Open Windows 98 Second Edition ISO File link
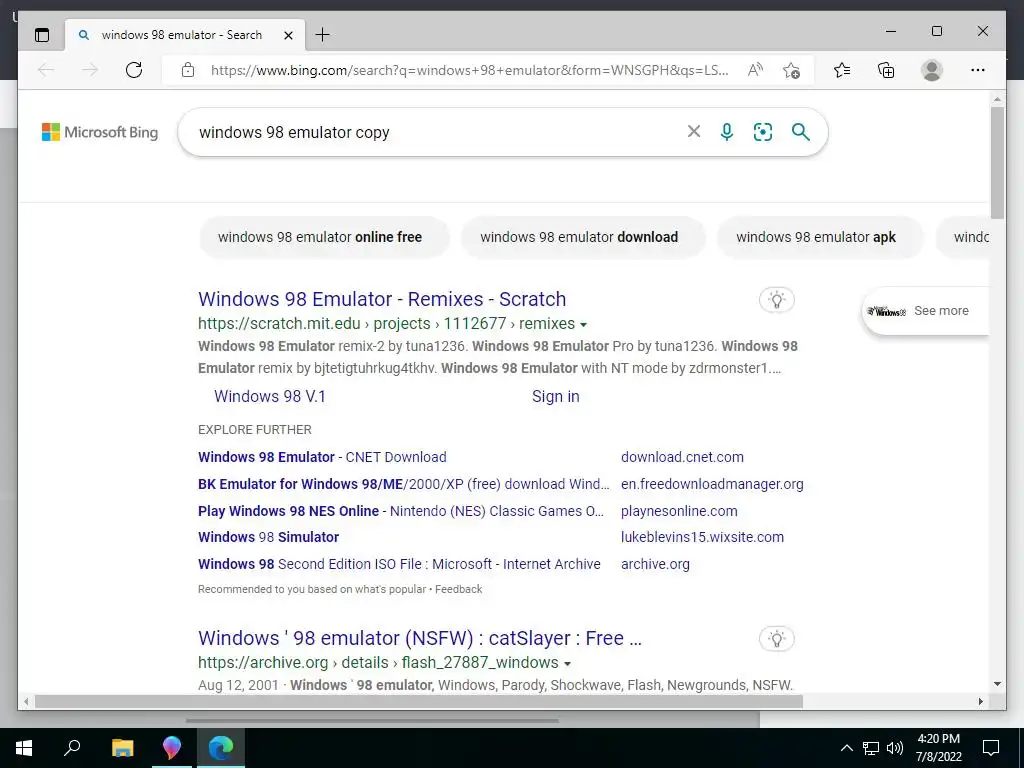Viewport: 1024px width, 768px height. pos(399,564)
